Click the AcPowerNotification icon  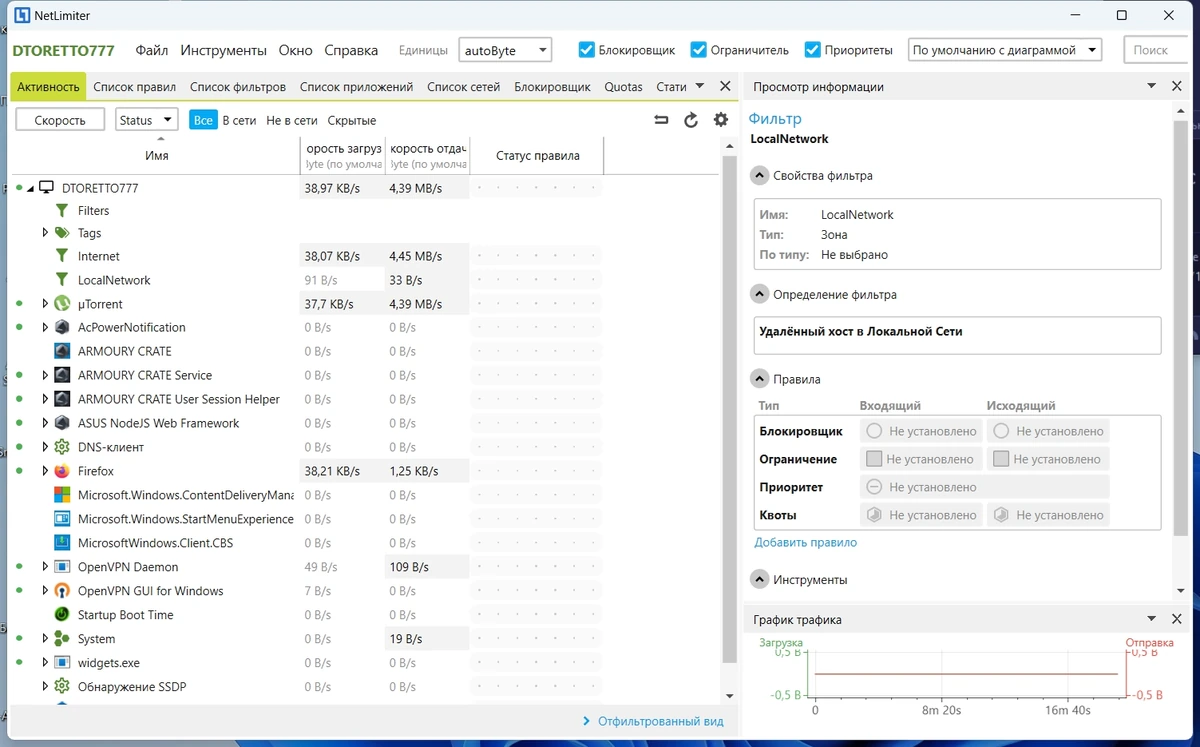[61, 327]
